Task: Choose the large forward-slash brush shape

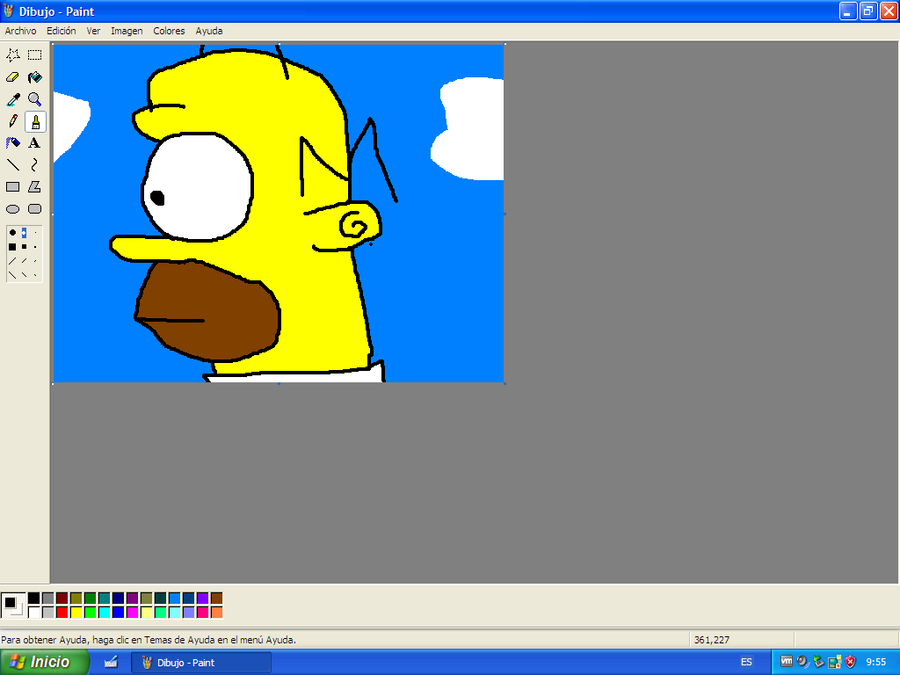Action: (x=13, y=261)
